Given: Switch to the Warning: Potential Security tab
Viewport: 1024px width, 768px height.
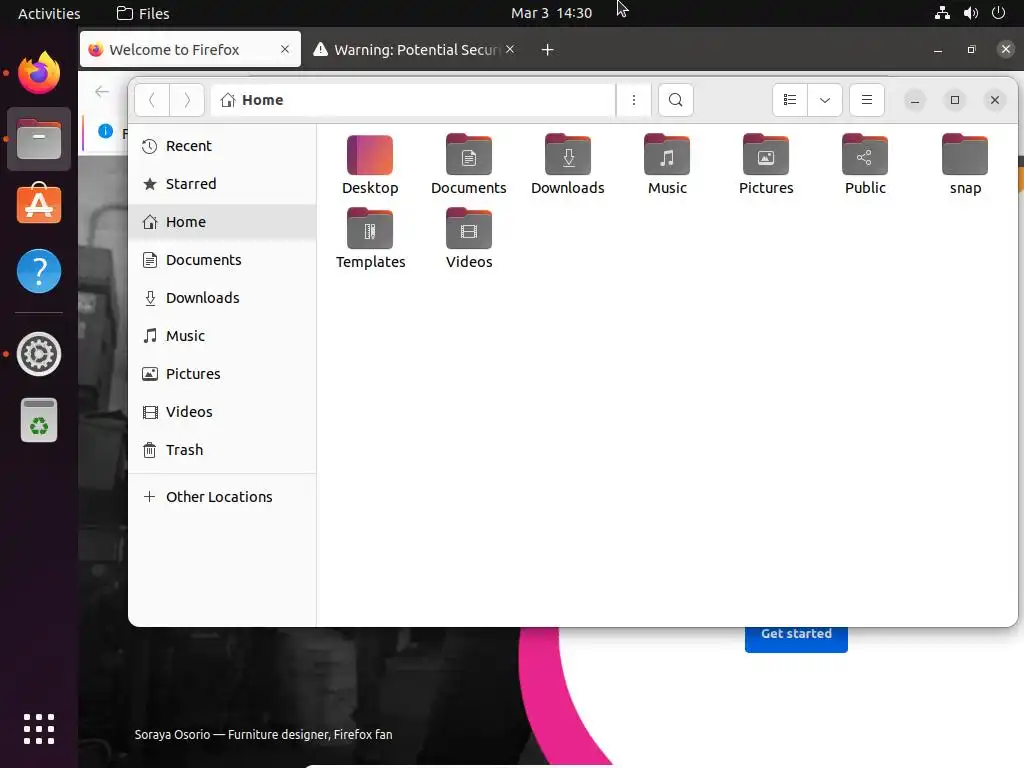Looking at the screenshot, I should (x=415, y=50).
